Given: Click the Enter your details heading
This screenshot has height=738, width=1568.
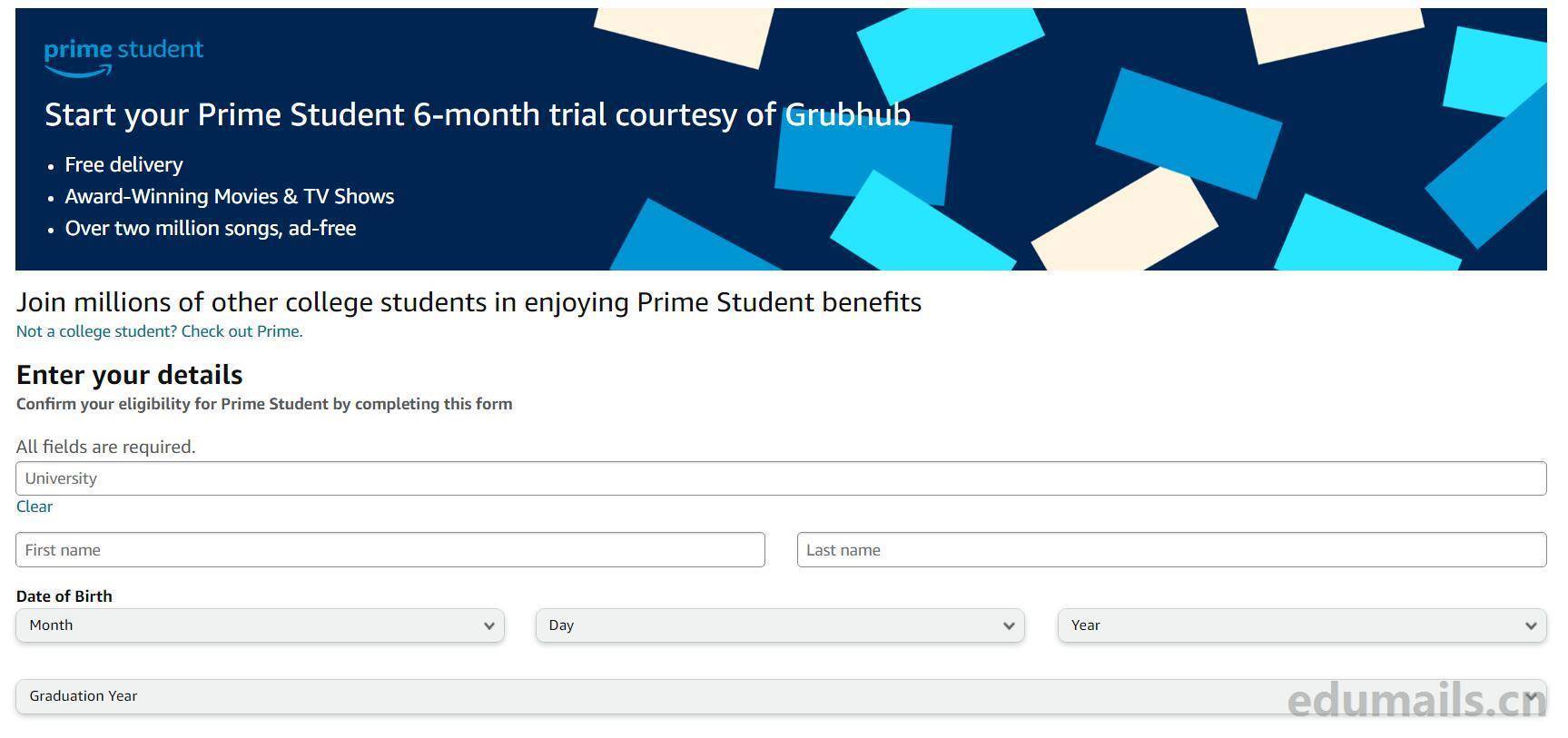Looking at the screenshot, I should pos(128,374).
